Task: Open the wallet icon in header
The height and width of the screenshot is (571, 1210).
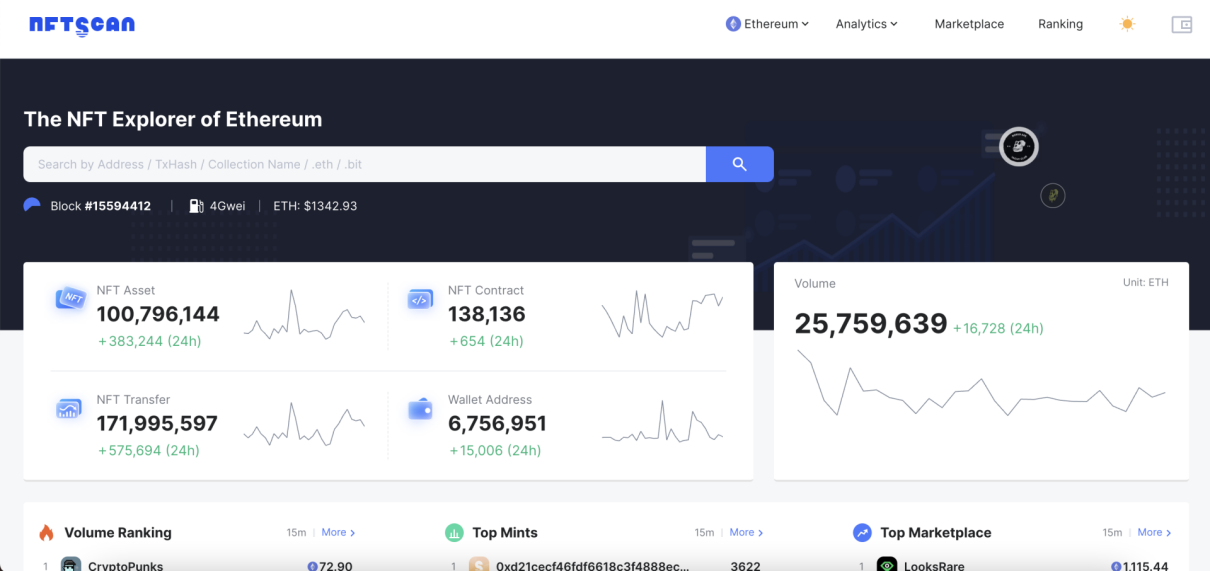Action: (1181, 25)
